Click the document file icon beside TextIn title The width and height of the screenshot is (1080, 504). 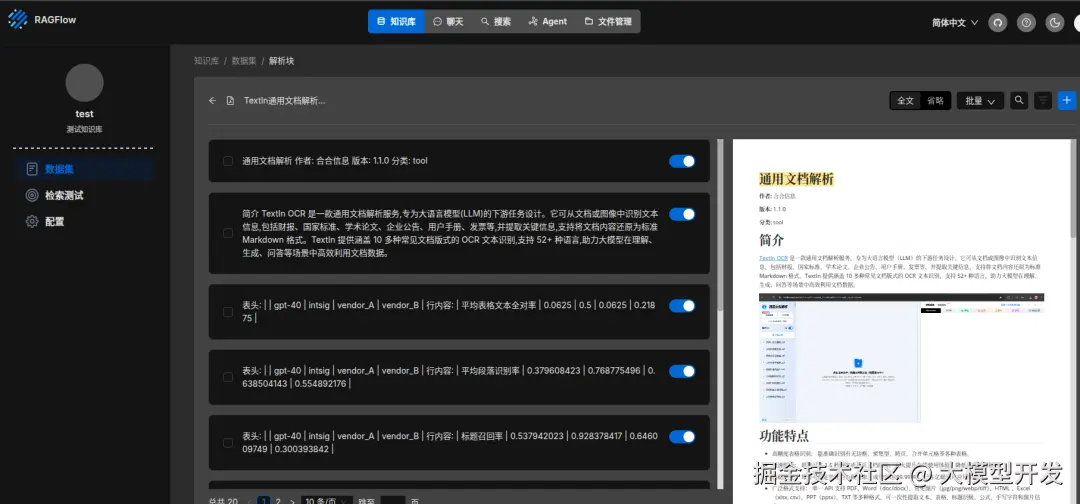coord(231,101)
